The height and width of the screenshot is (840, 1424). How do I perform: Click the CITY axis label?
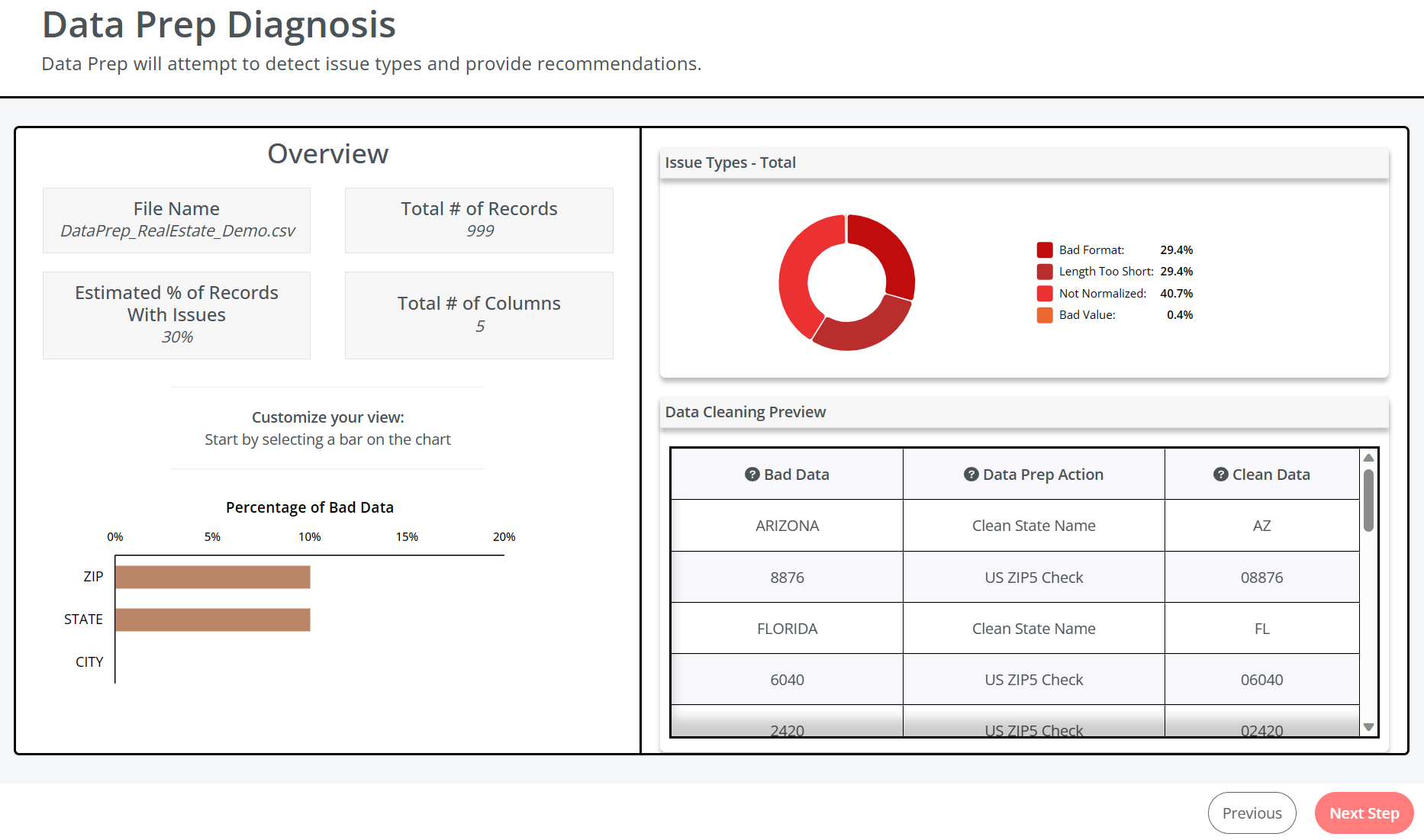coord(89,662)
